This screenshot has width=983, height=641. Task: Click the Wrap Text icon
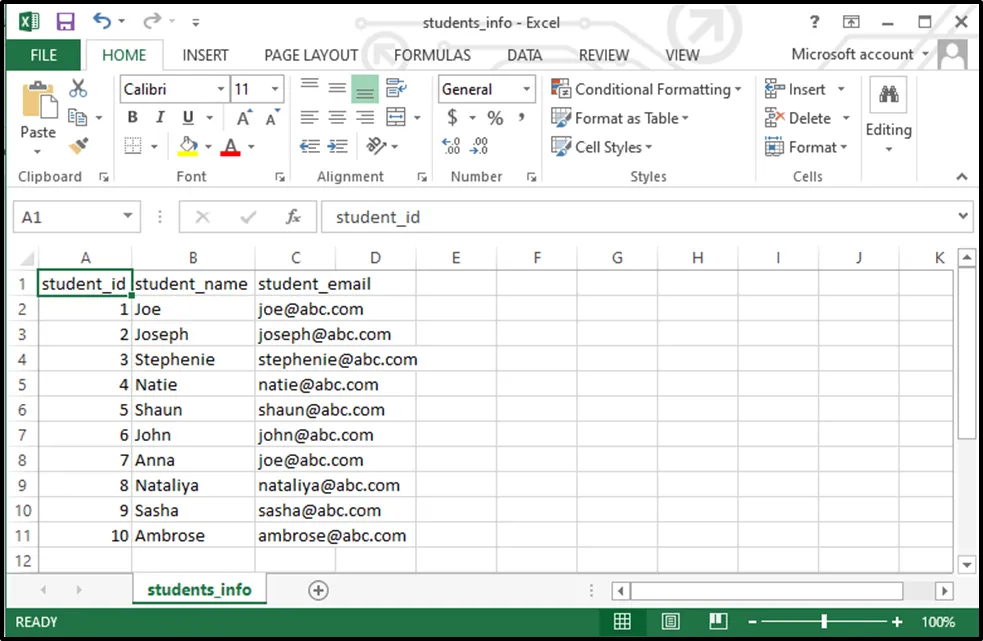click(395, 89)
